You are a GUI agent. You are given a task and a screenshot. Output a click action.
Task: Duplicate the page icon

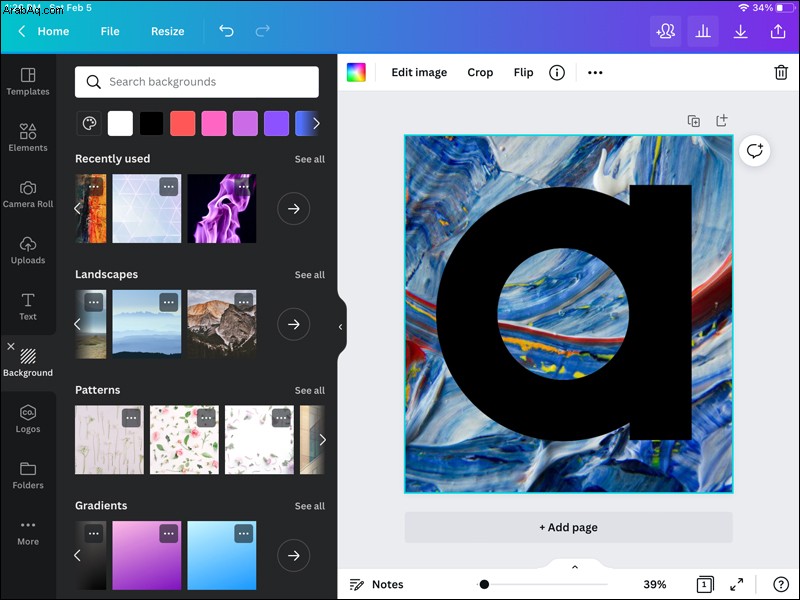[x=693, y=121]
